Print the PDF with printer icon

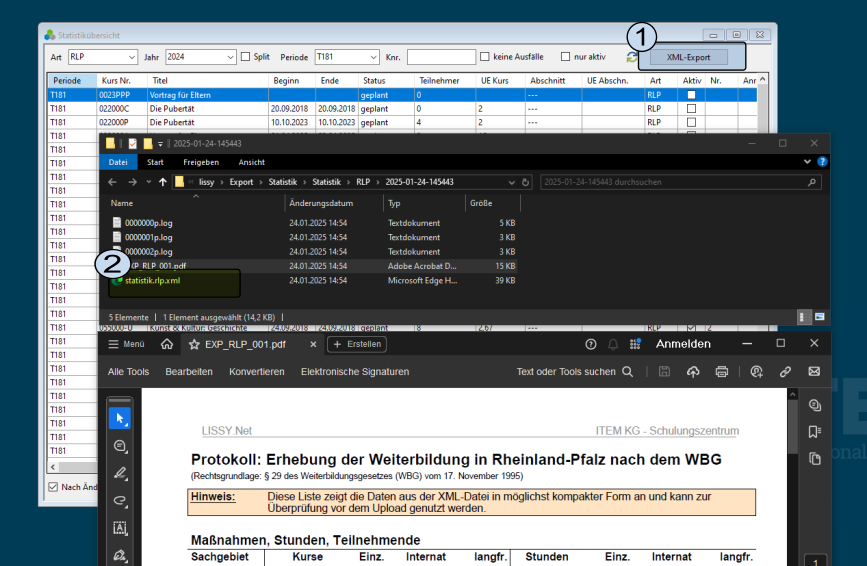(x=722, y=372)
